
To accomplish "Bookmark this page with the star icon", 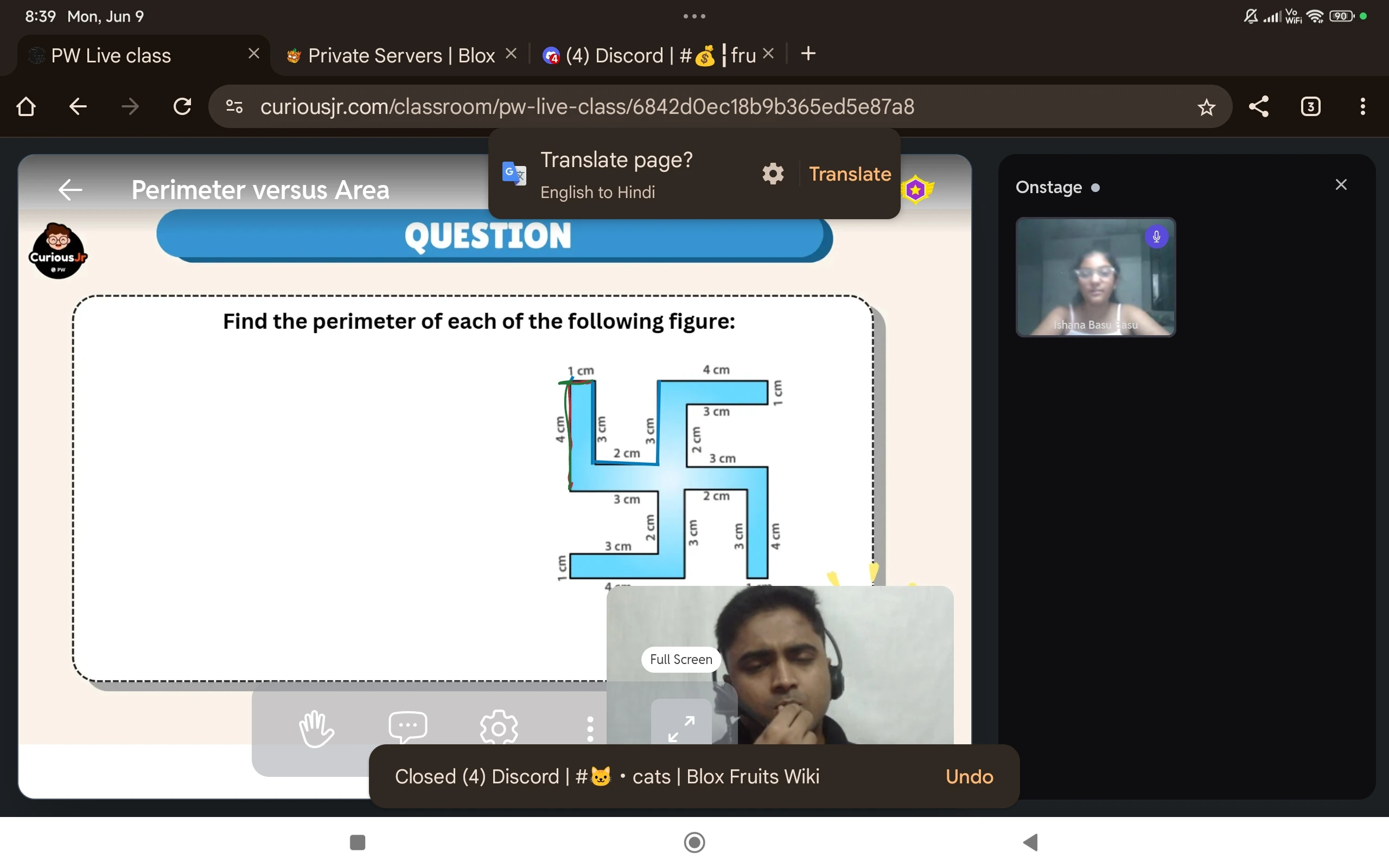I will tap(1206, 107).
